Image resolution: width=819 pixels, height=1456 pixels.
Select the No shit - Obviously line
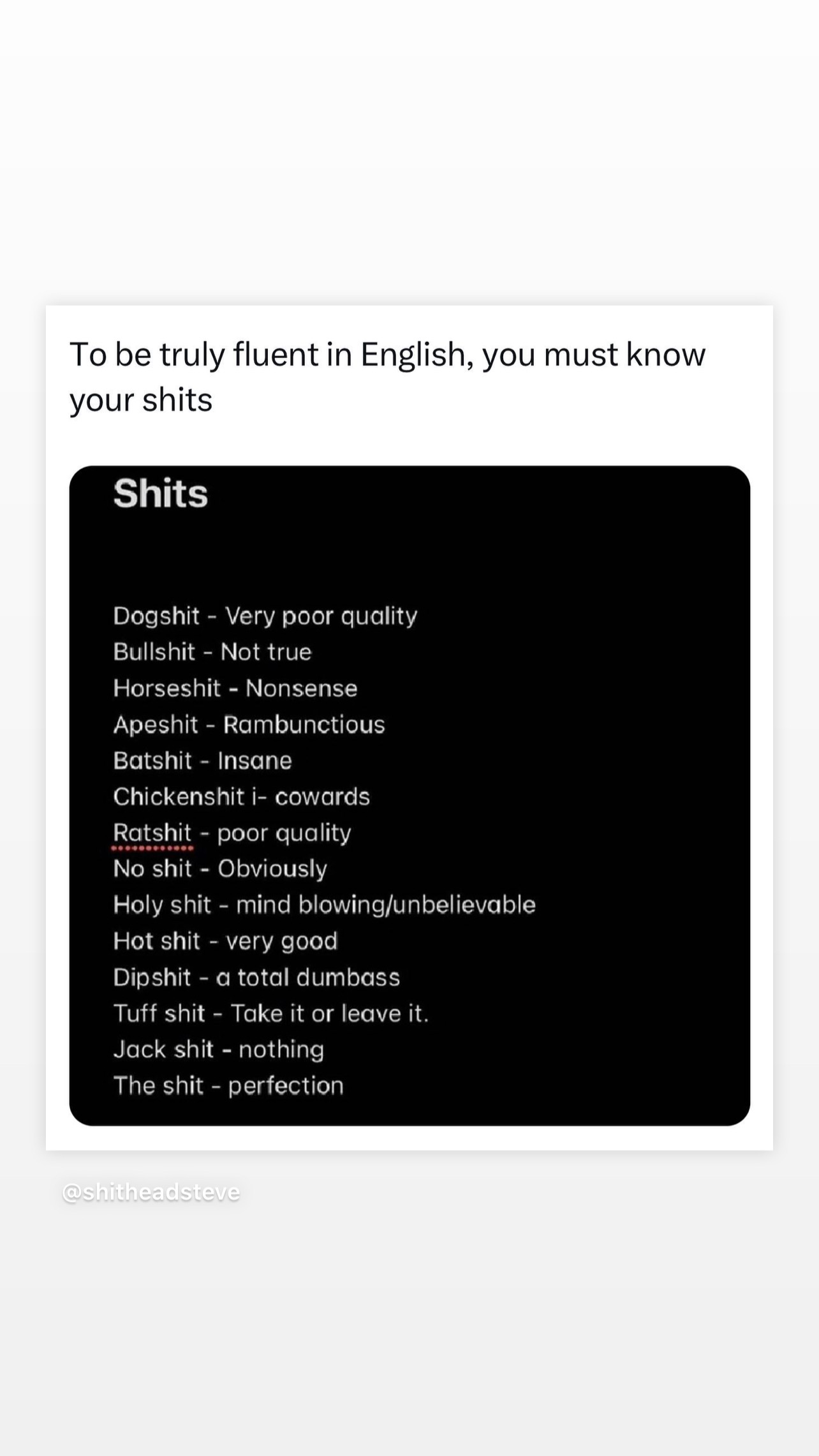pos(220,869)
